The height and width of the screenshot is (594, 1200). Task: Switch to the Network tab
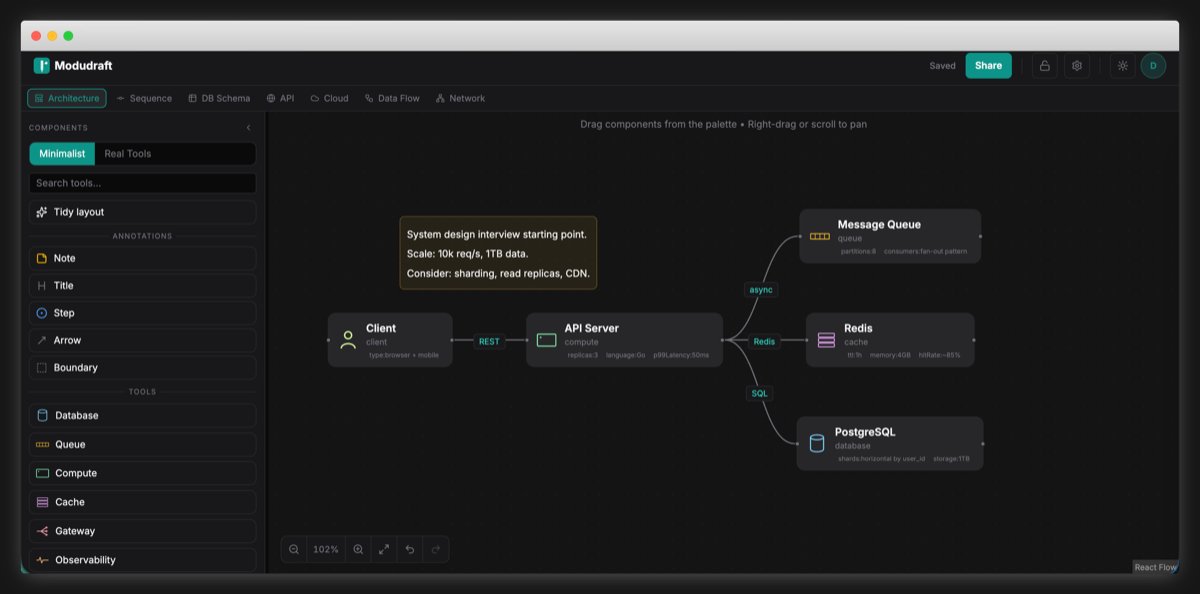coord(460,98)
